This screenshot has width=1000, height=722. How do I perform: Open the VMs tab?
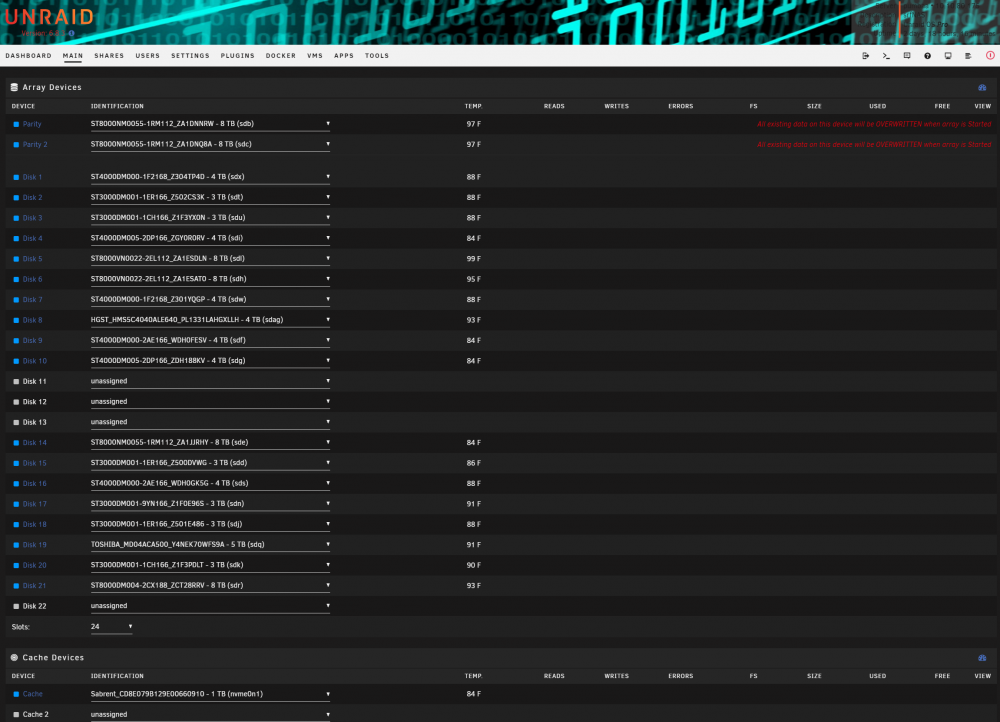(315, 55)
